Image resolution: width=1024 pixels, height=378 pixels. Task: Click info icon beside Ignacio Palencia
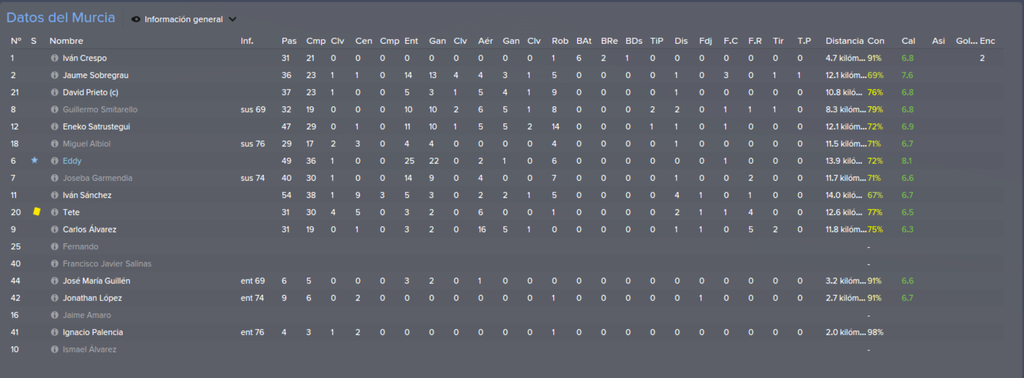click(x=55, y=332)
